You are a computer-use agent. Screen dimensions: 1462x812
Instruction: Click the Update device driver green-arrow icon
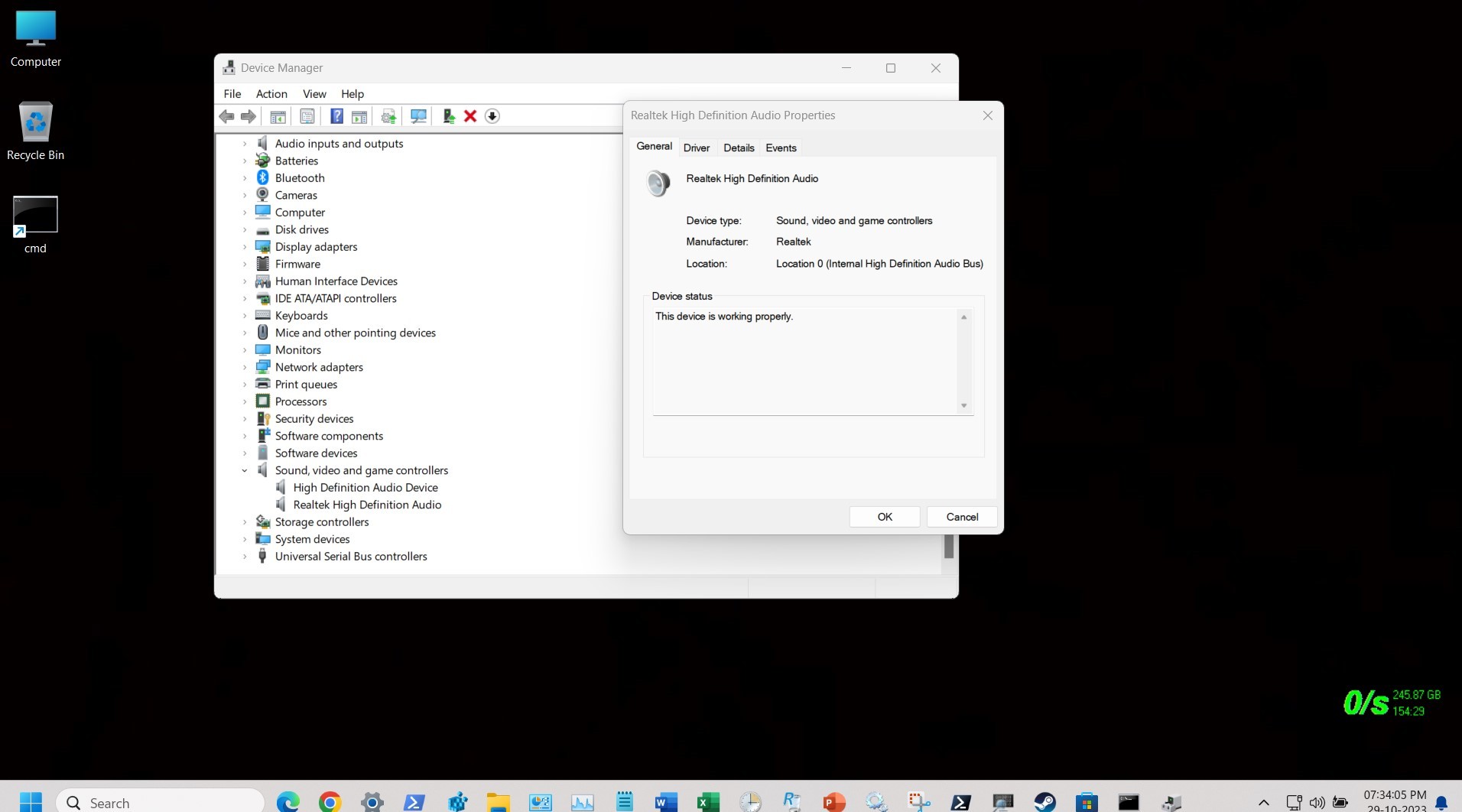click(449, 116)
